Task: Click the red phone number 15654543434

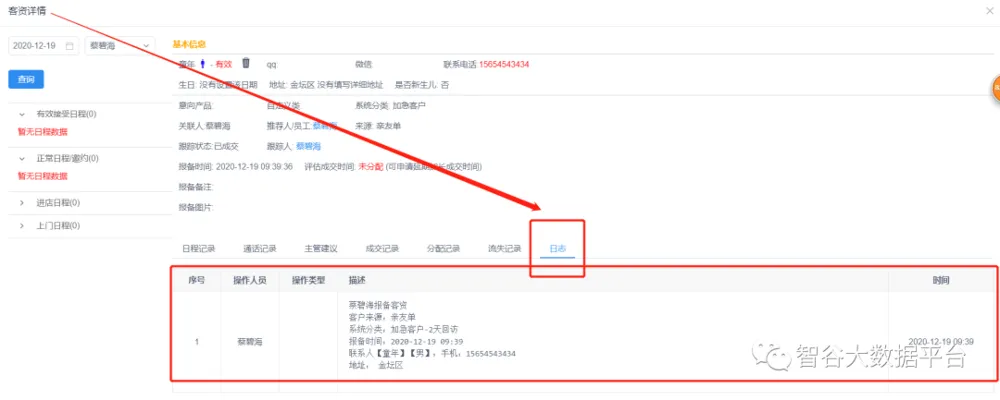Action: click(x=504, y=64)
